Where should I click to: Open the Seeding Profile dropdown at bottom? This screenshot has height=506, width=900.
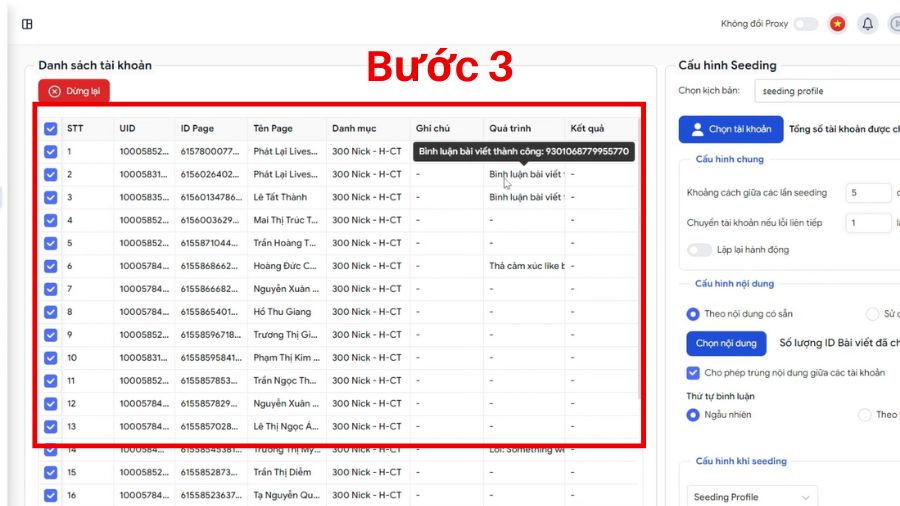click(x=752, y=497)
